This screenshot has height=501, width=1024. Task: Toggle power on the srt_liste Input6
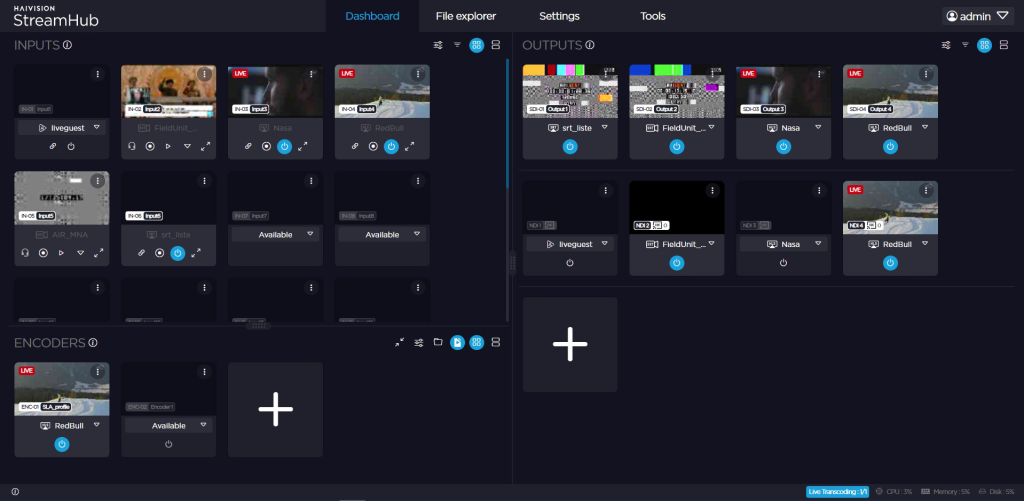point(177,253)
